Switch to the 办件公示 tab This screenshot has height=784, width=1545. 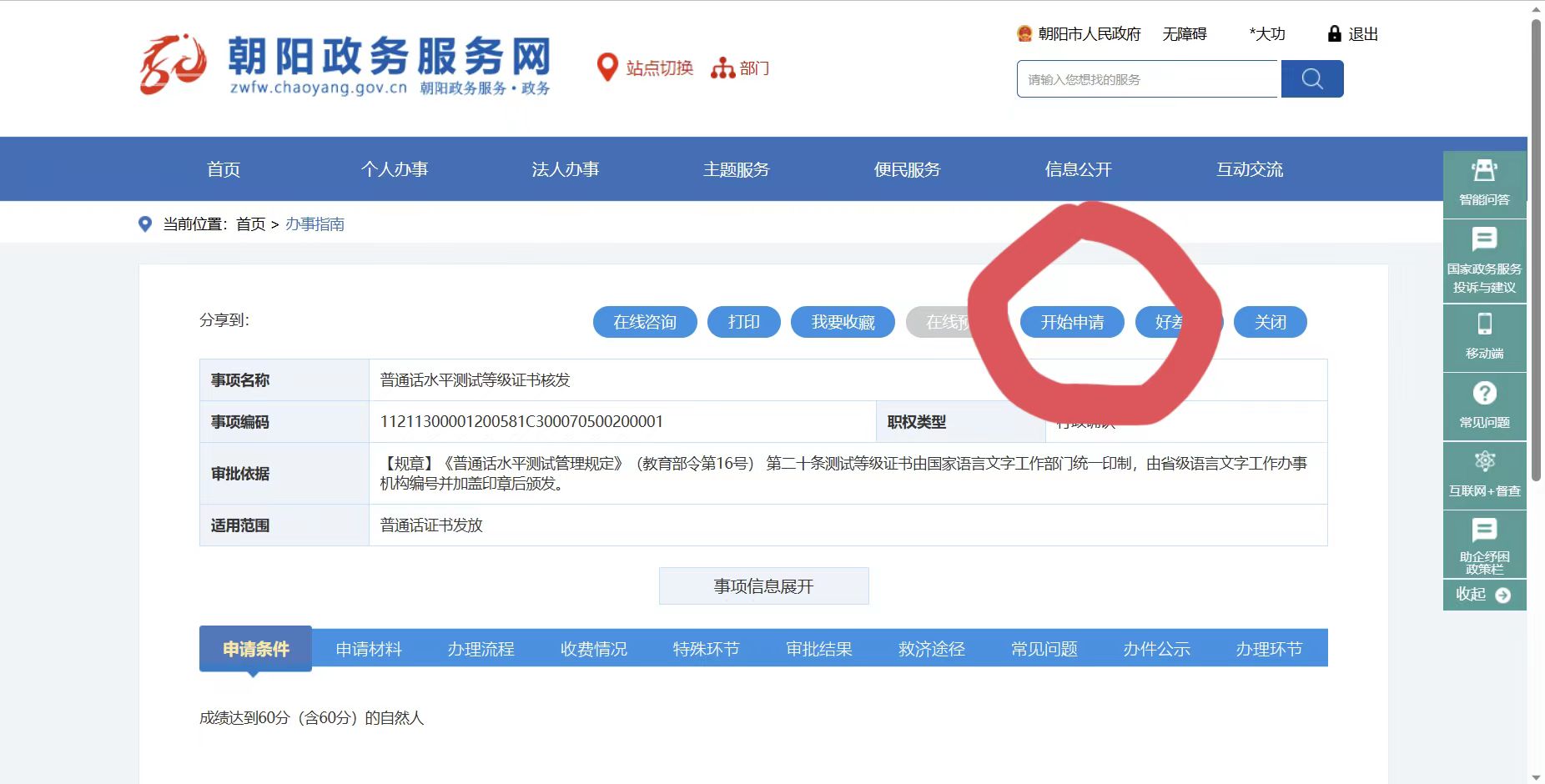tap(1156, 649)
